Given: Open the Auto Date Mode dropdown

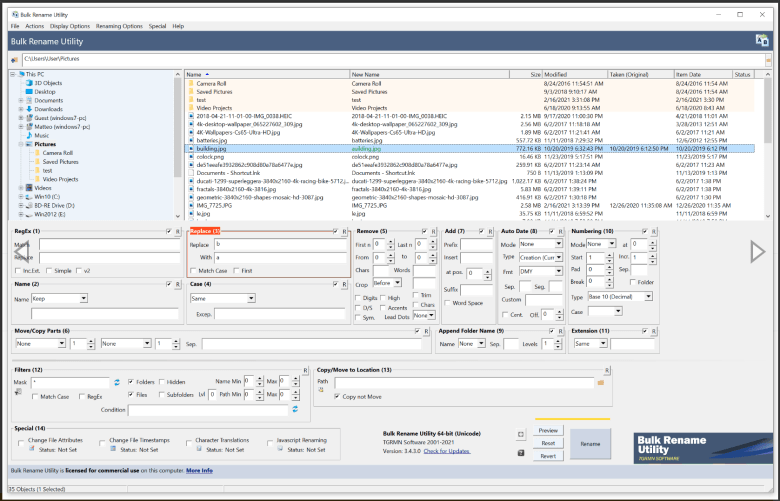Looking at the screenshot, I should tap(541, 244).
